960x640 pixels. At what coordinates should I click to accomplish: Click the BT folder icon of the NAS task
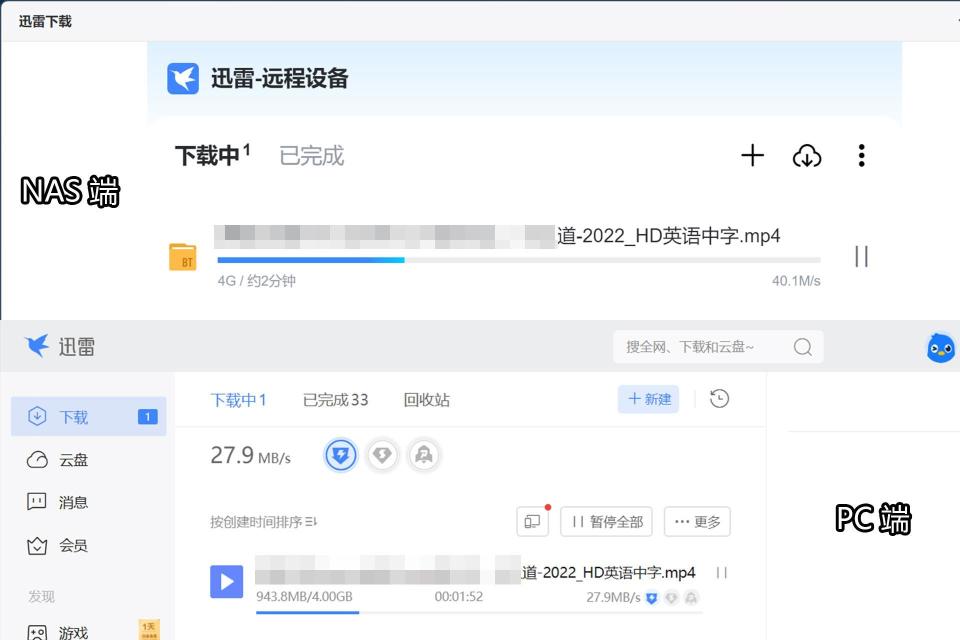click(182, 257)
